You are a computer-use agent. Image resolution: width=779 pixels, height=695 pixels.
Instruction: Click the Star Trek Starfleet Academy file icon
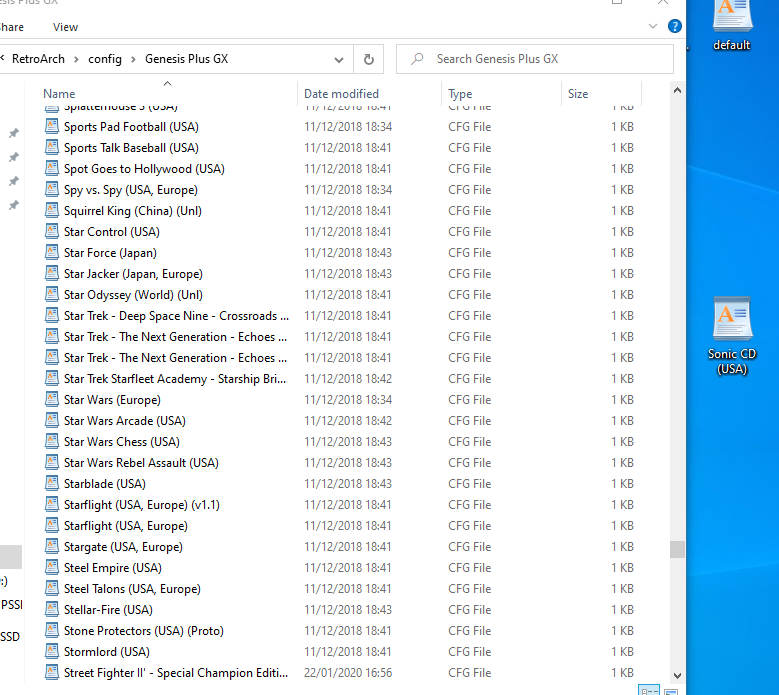coord(52,378)
